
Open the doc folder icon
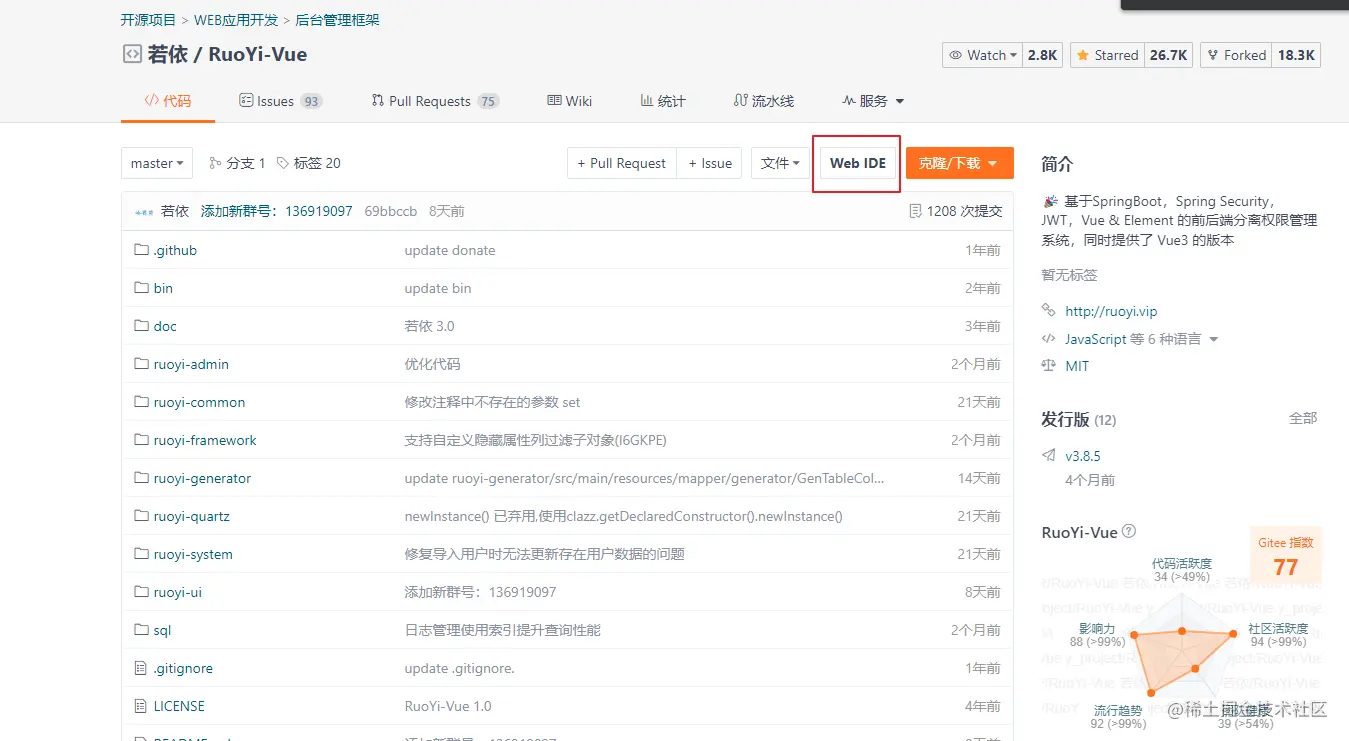141,326
